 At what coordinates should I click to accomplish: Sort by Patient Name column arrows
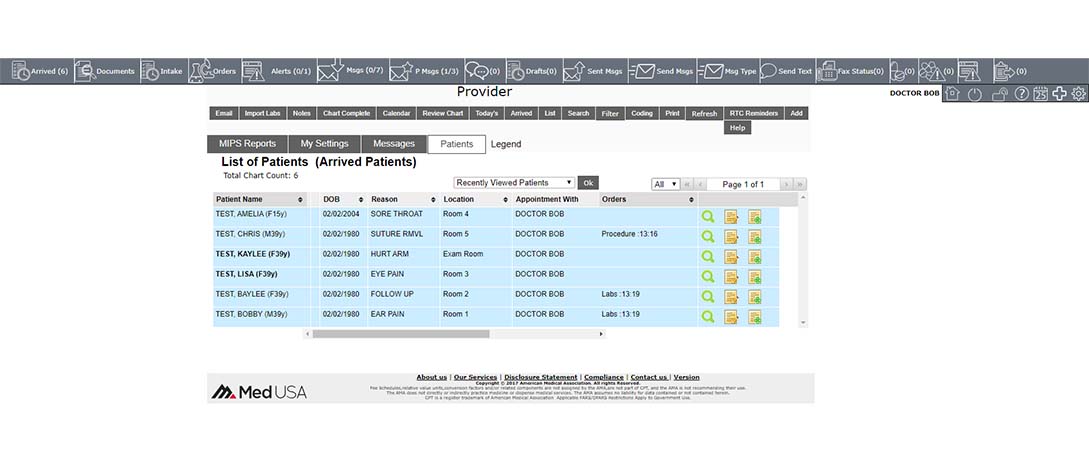click(x=300, y=200)
